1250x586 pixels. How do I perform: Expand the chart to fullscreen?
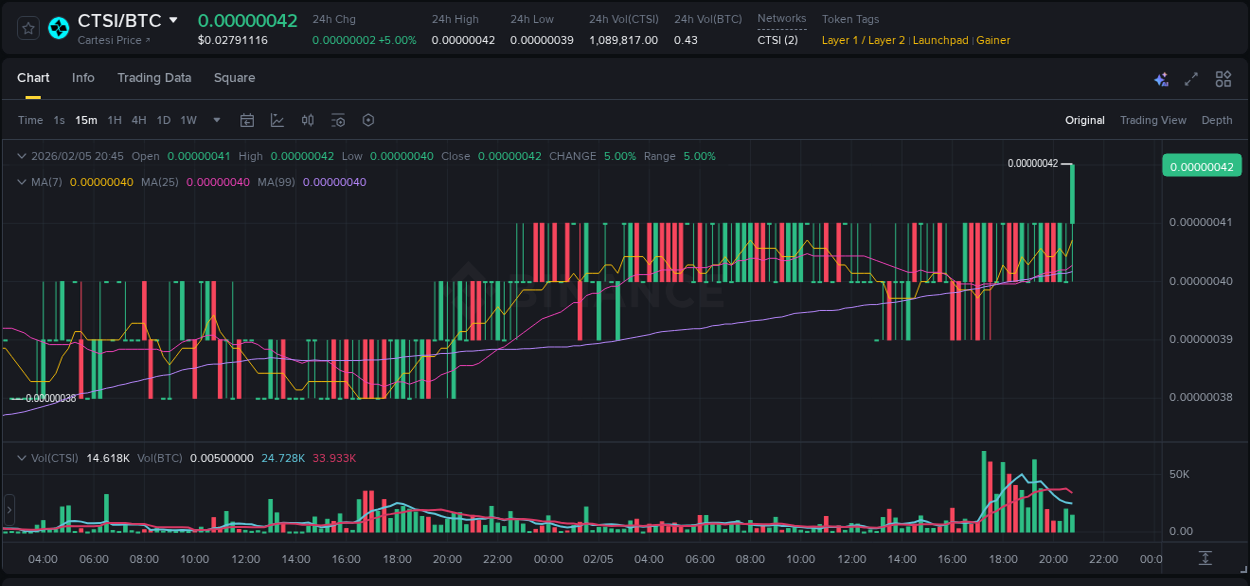[x=1190, y=78]
